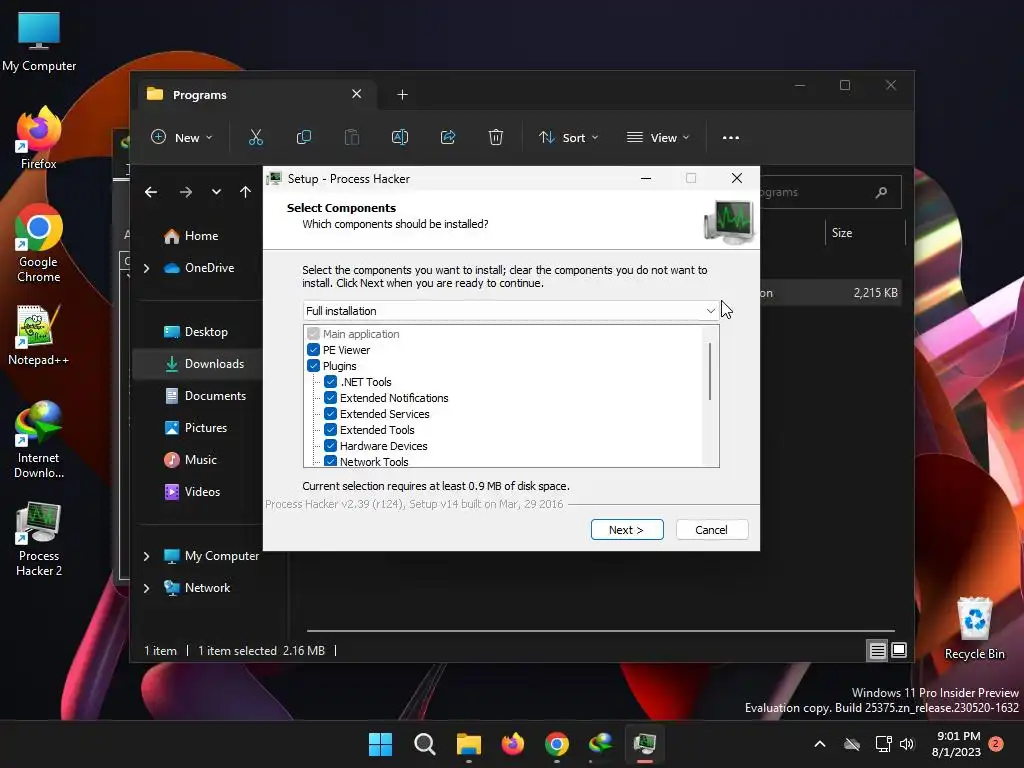Go up one folder level arrow
Image resolution: width=1024 pixels, height=768 pixels.
coord(246,192)
